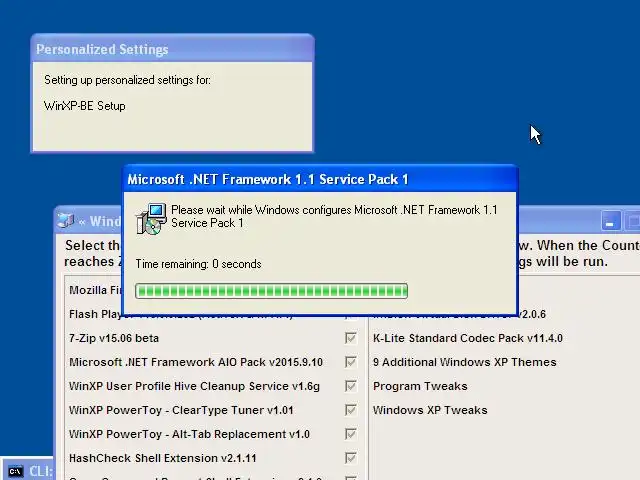Minimize the WPI installer window

click(x=611, y=221)
